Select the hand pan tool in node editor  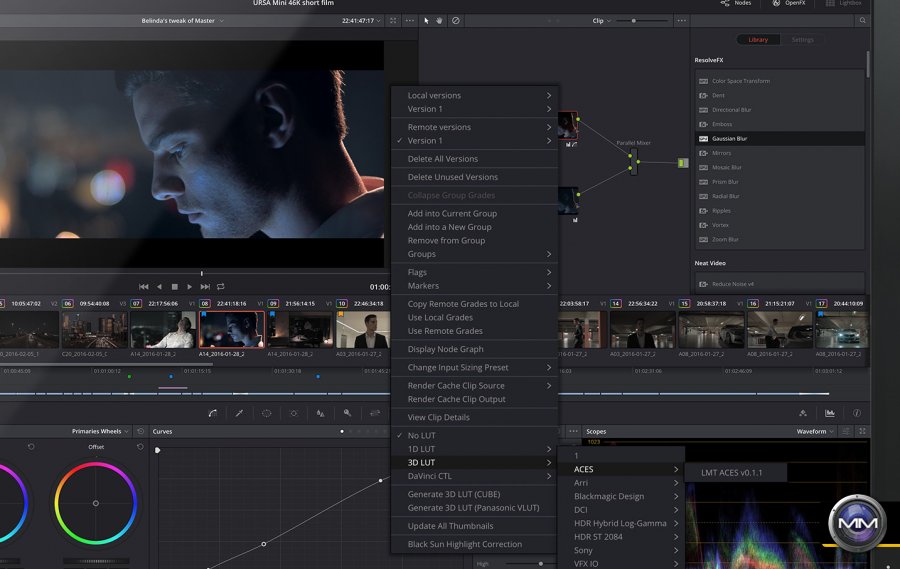point(439,21)
